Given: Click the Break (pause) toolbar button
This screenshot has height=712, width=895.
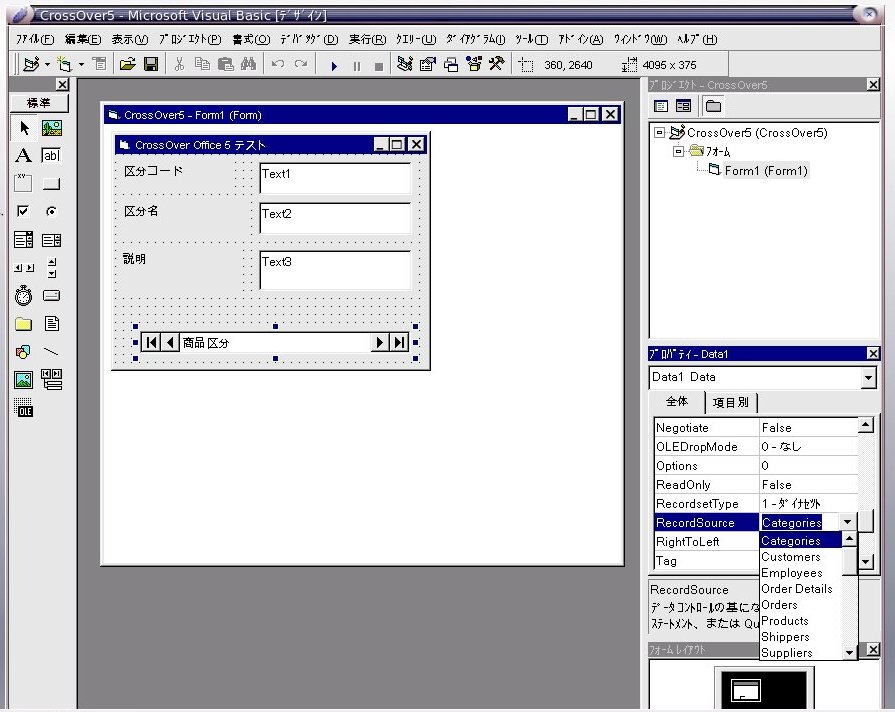Looking at the screenshot, I should click(x=357, y=66).
